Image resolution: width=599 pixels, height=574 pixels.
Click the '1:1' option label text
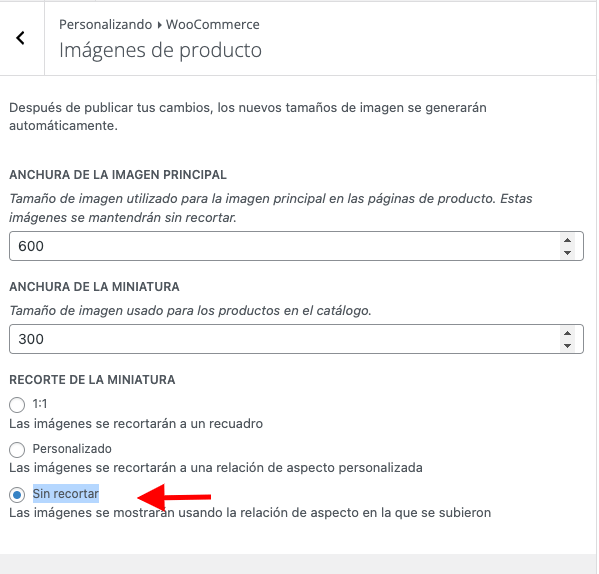pyautogui.click(x=40, y=404)
